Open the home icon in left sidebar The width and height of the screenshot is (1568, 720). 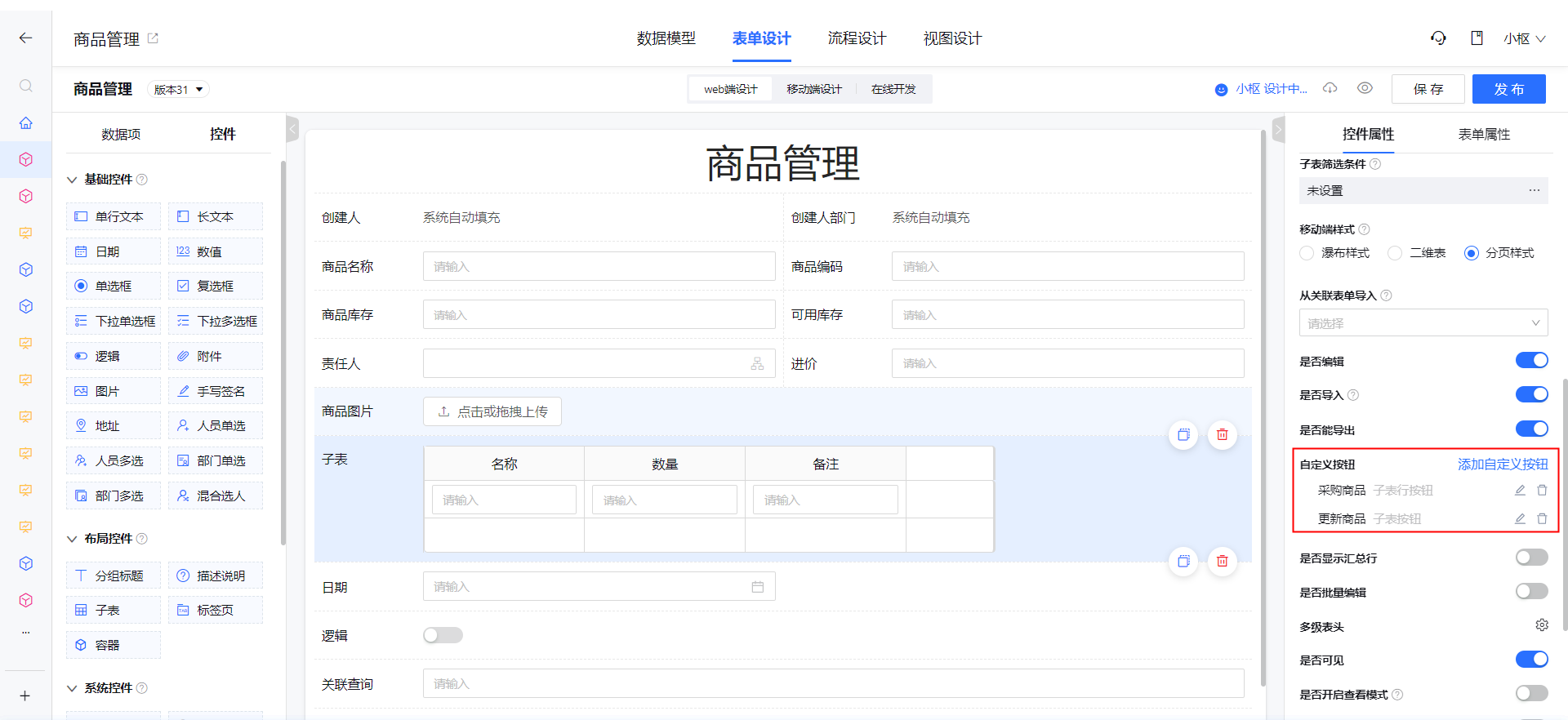tap(26, 122)
